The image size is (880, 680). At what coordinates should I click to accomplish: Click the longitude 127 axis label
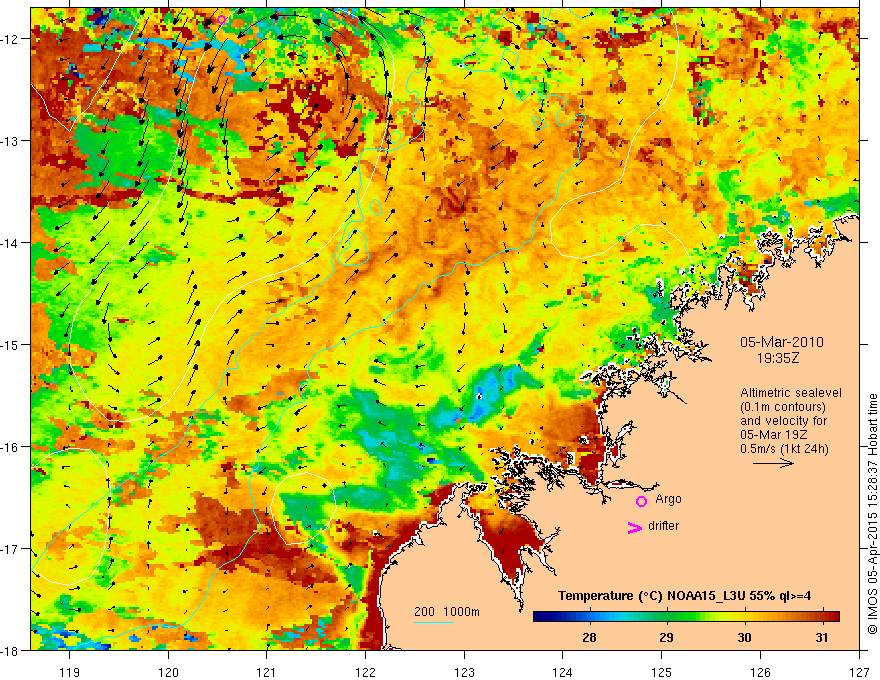(x=859, y=672)
